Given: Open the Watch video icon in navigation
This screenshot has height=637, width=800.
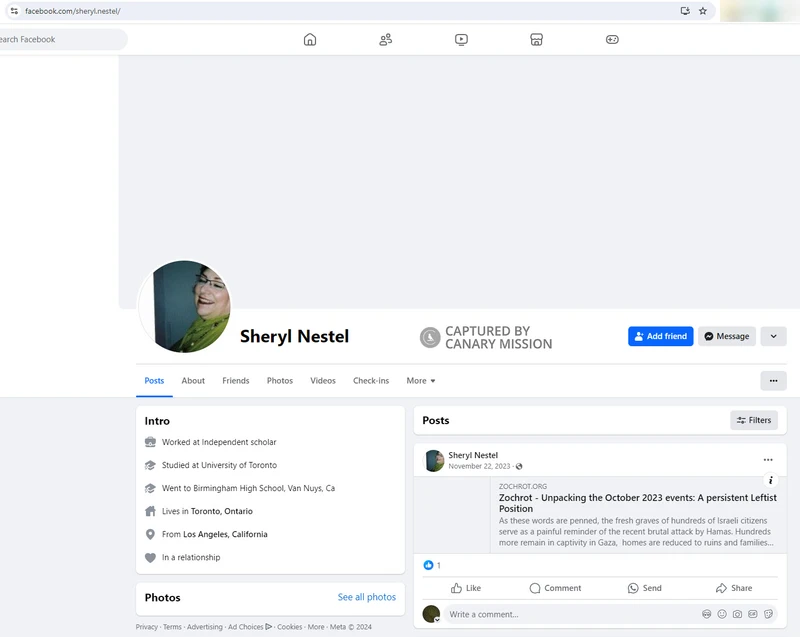Looking at the screenshot, I should (461, 39).
